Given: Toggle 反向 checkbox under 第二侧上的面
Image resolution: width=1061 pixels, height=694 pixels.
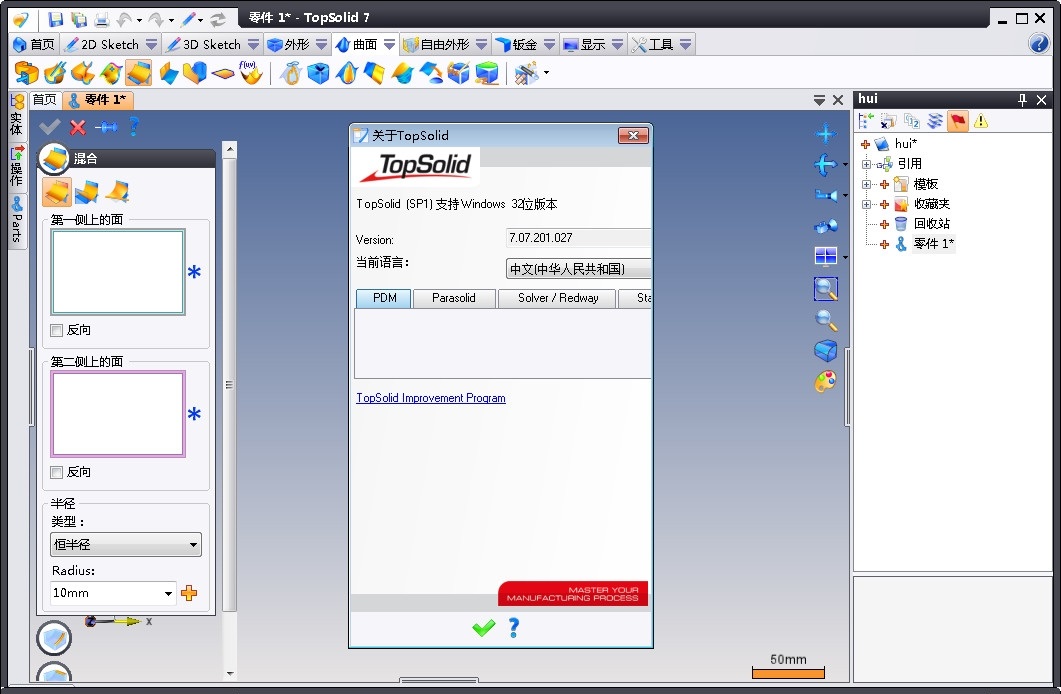Looking at the screenshot, I should pyautogui.click(x=57, y=472).
